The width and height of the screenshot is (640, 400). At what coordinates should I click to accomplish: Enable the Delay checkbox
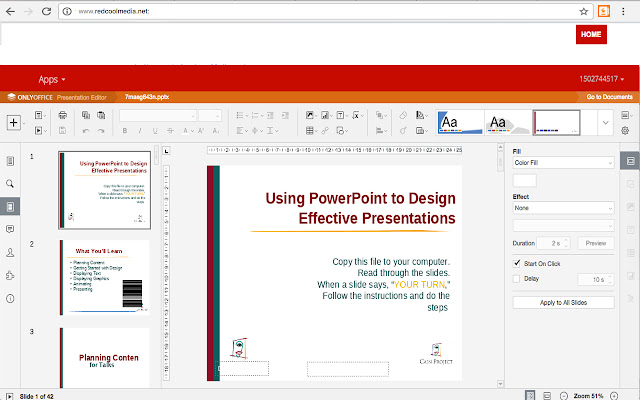point(516,280)
